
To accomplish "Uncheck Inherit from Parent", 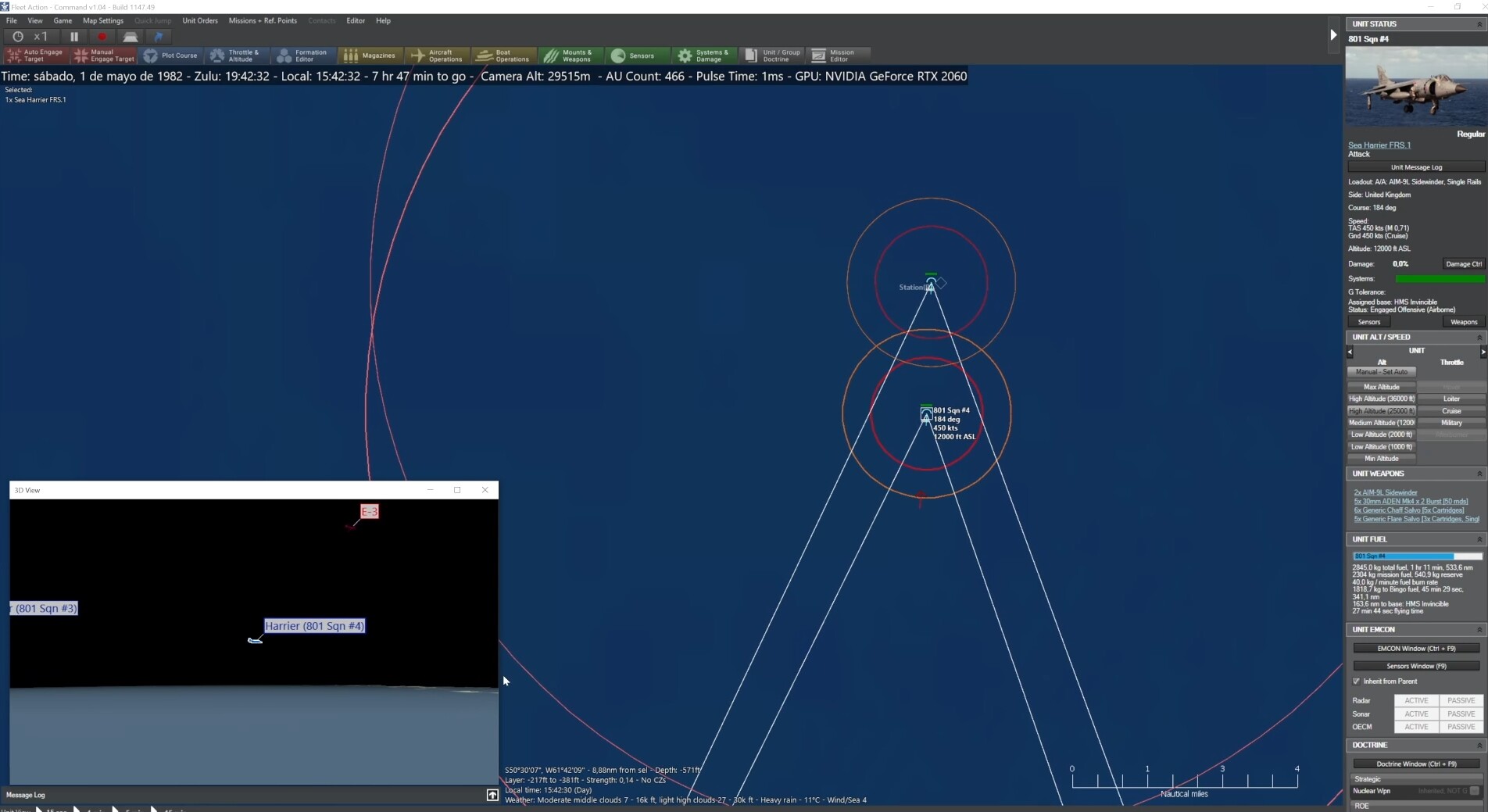I will [1357, 681].
